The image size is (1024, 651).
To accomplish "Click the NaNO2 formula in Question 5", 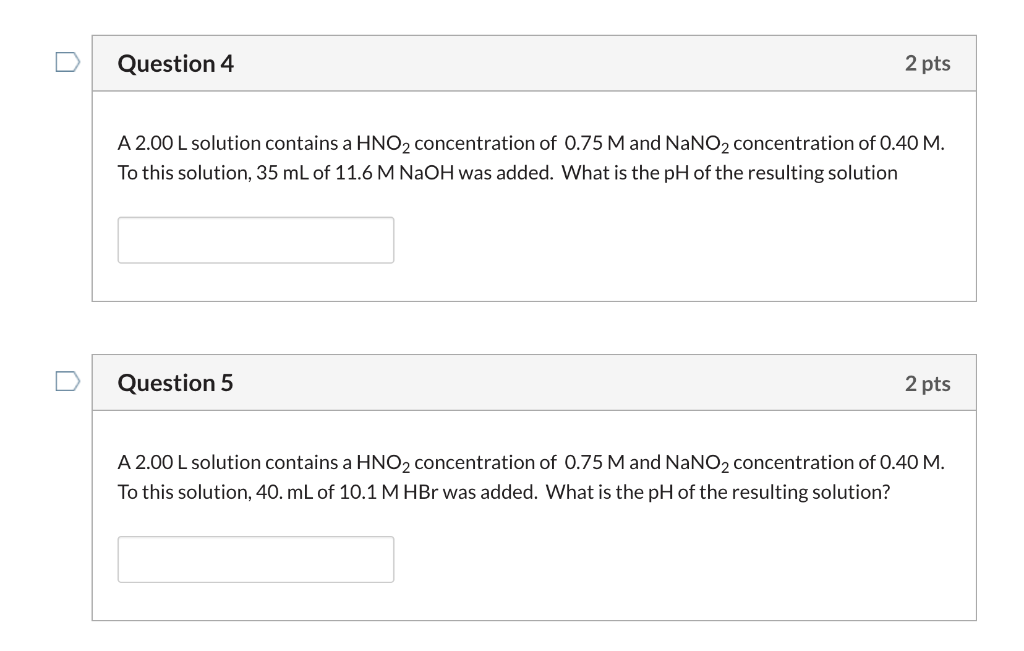I will coord(697,463).
